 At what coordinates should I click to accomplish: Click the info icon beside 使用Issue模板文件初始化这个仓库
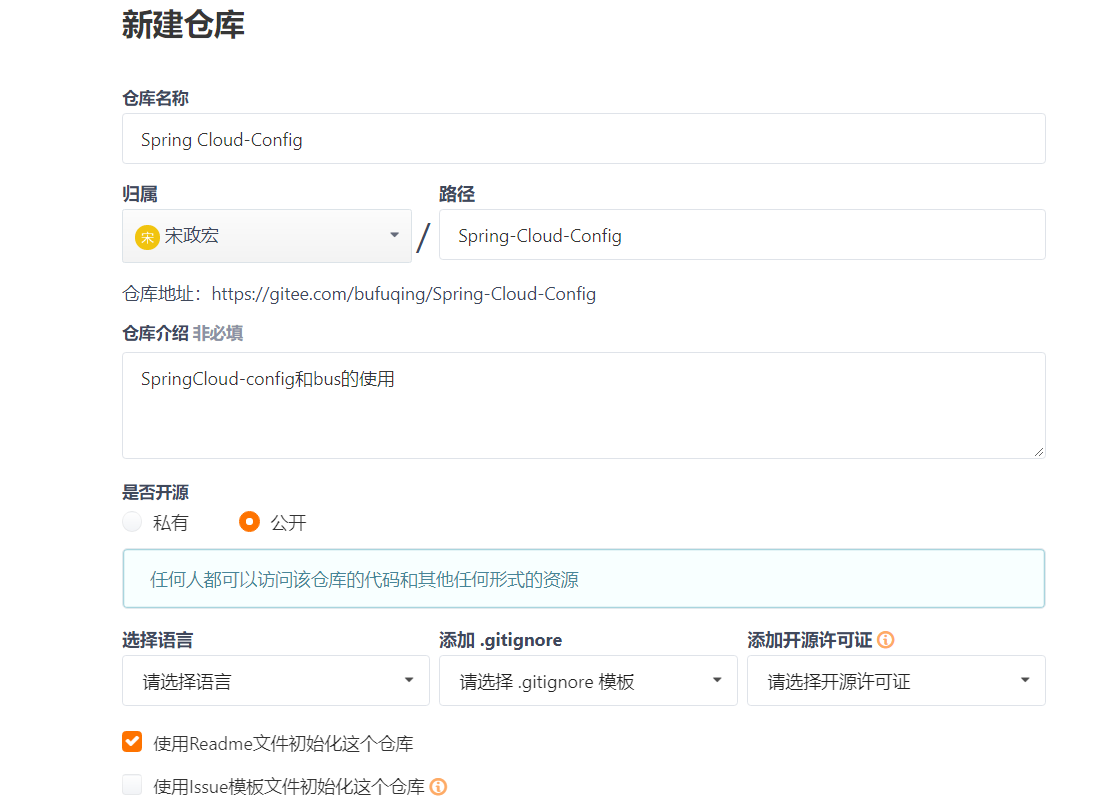pyautogui.click(x=438, y=787)
